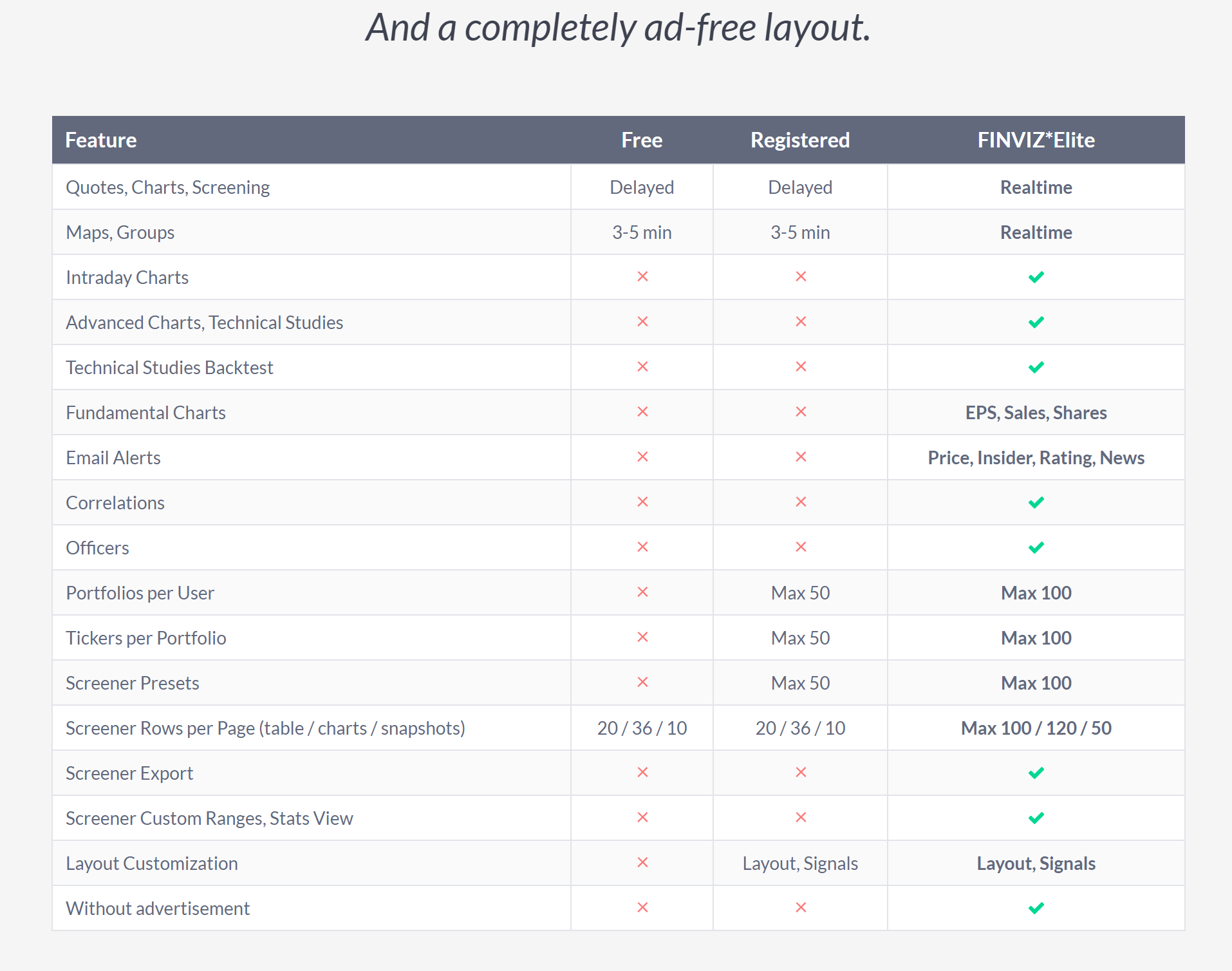
Task: Click the green checkmark for Screener Export
Action: [x=1036, y=773]
